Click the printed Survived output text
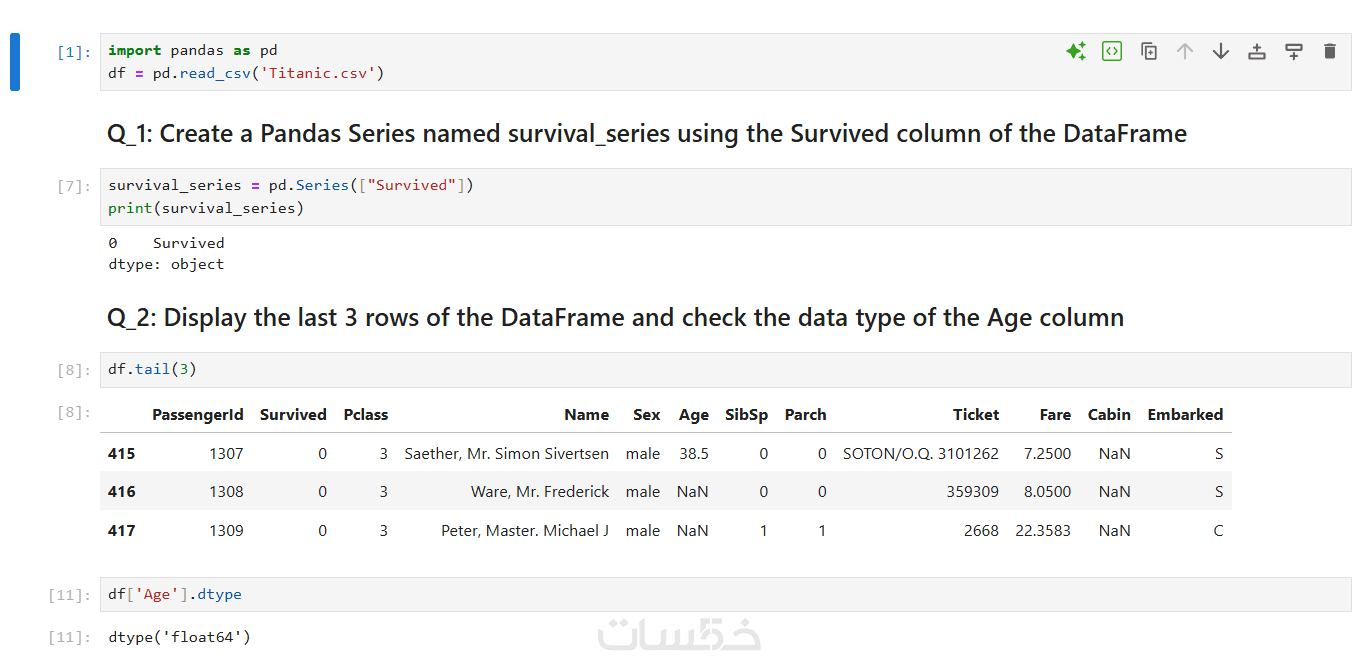1359x664 pixels. pos(187,243)
